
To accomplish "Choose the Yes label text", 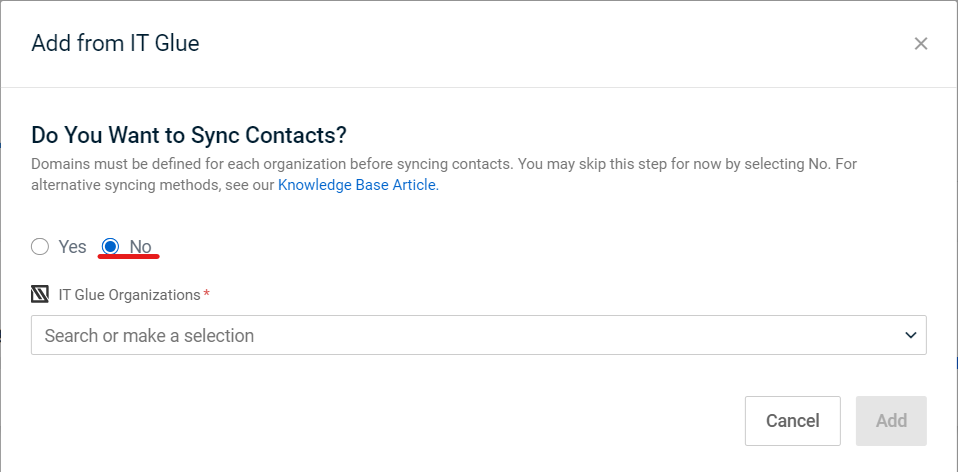I will (73, 247).
